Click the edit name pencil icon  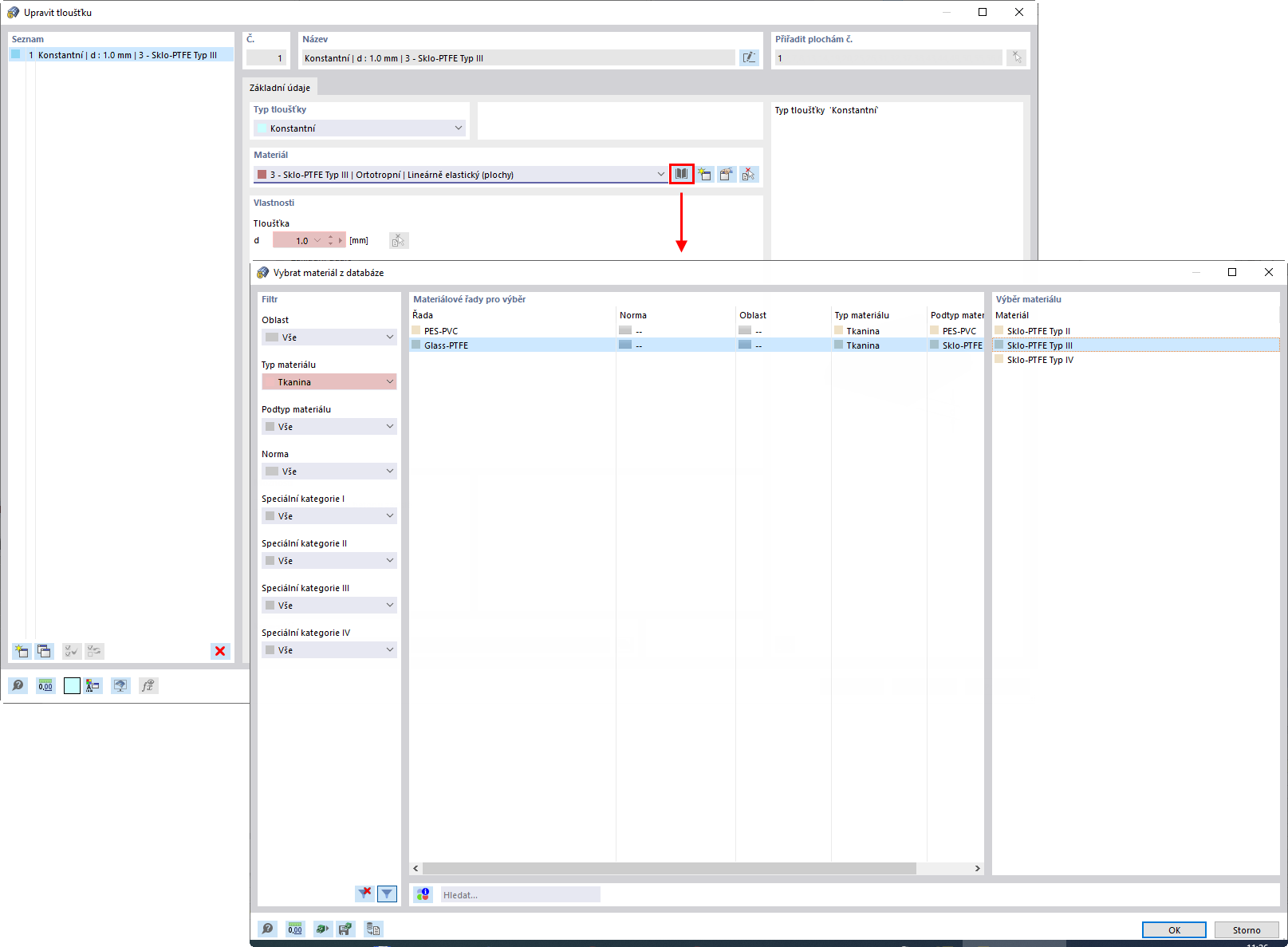click(749, 57)
